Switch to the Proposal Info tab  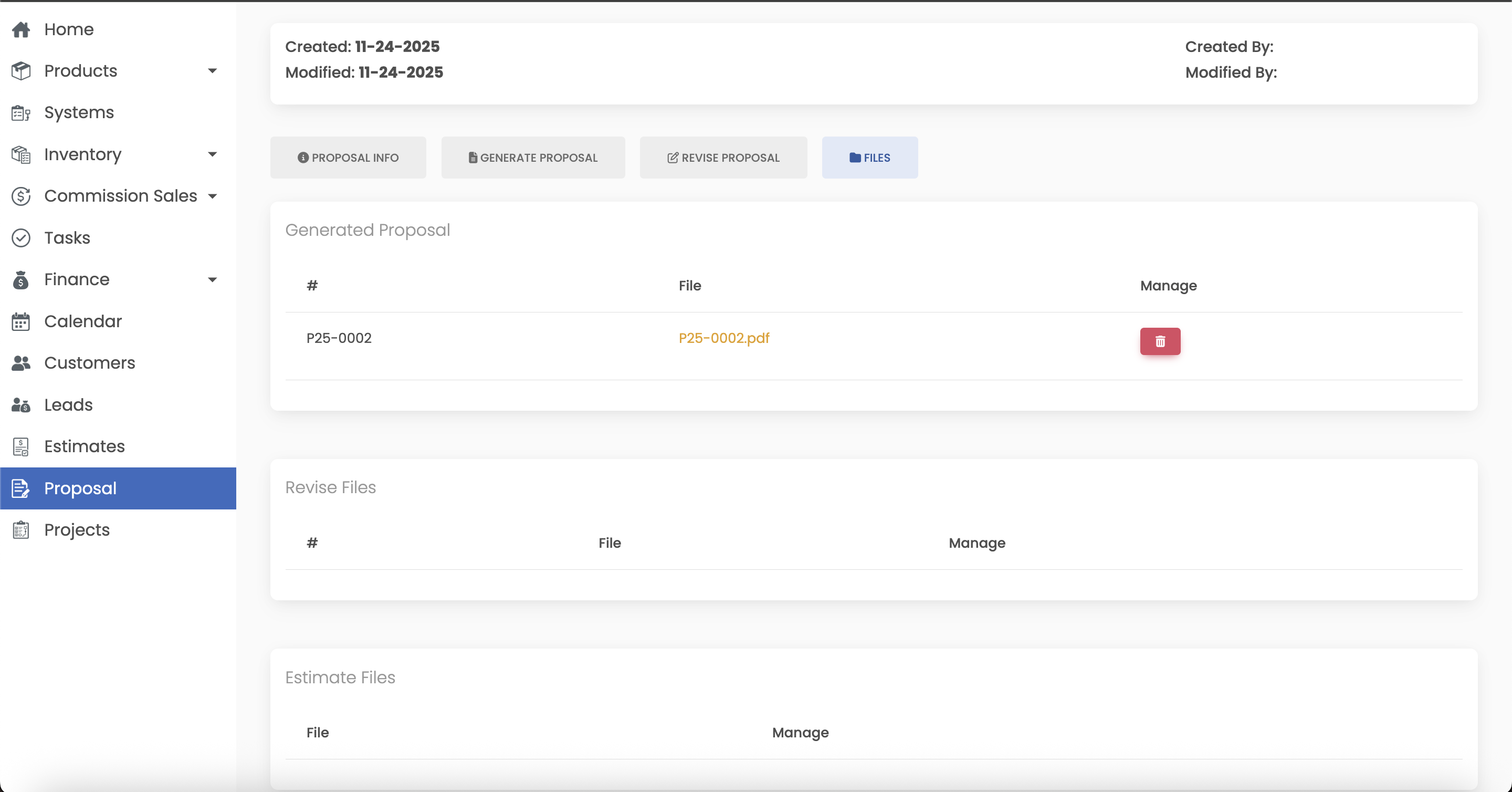(348, 158)
